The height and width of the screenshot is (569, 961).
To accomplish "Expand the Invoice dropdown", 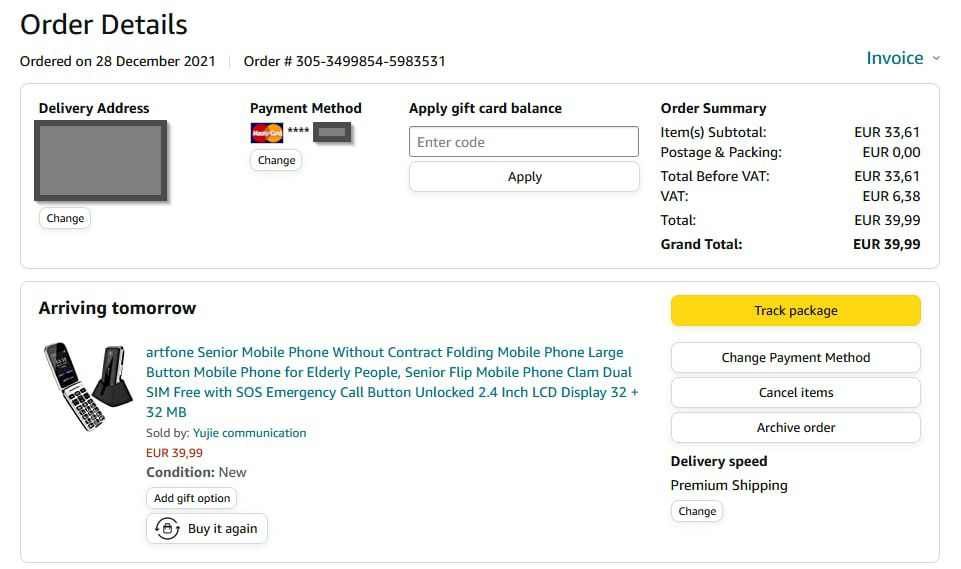I will tap(895, 58).
